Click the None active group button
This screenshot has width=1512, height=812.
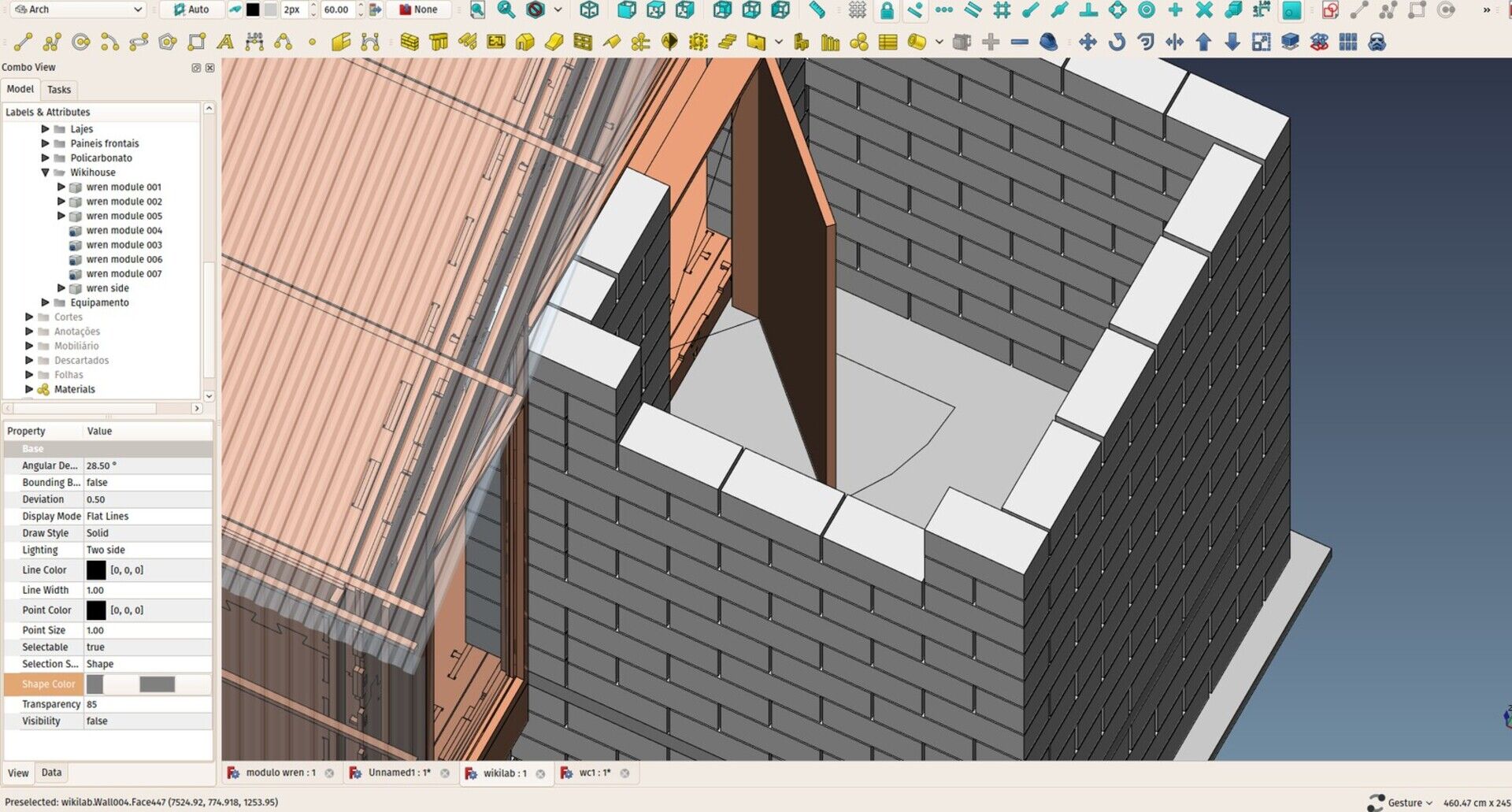tap(418, 9)
